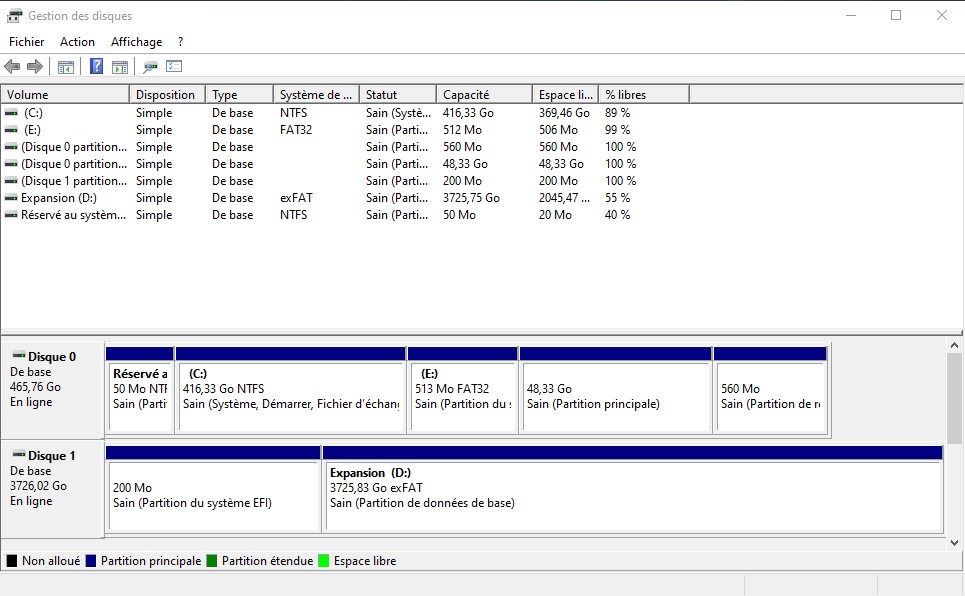Toggle the console tree pane icon
The image size is (965, 596).
(66, 67)
